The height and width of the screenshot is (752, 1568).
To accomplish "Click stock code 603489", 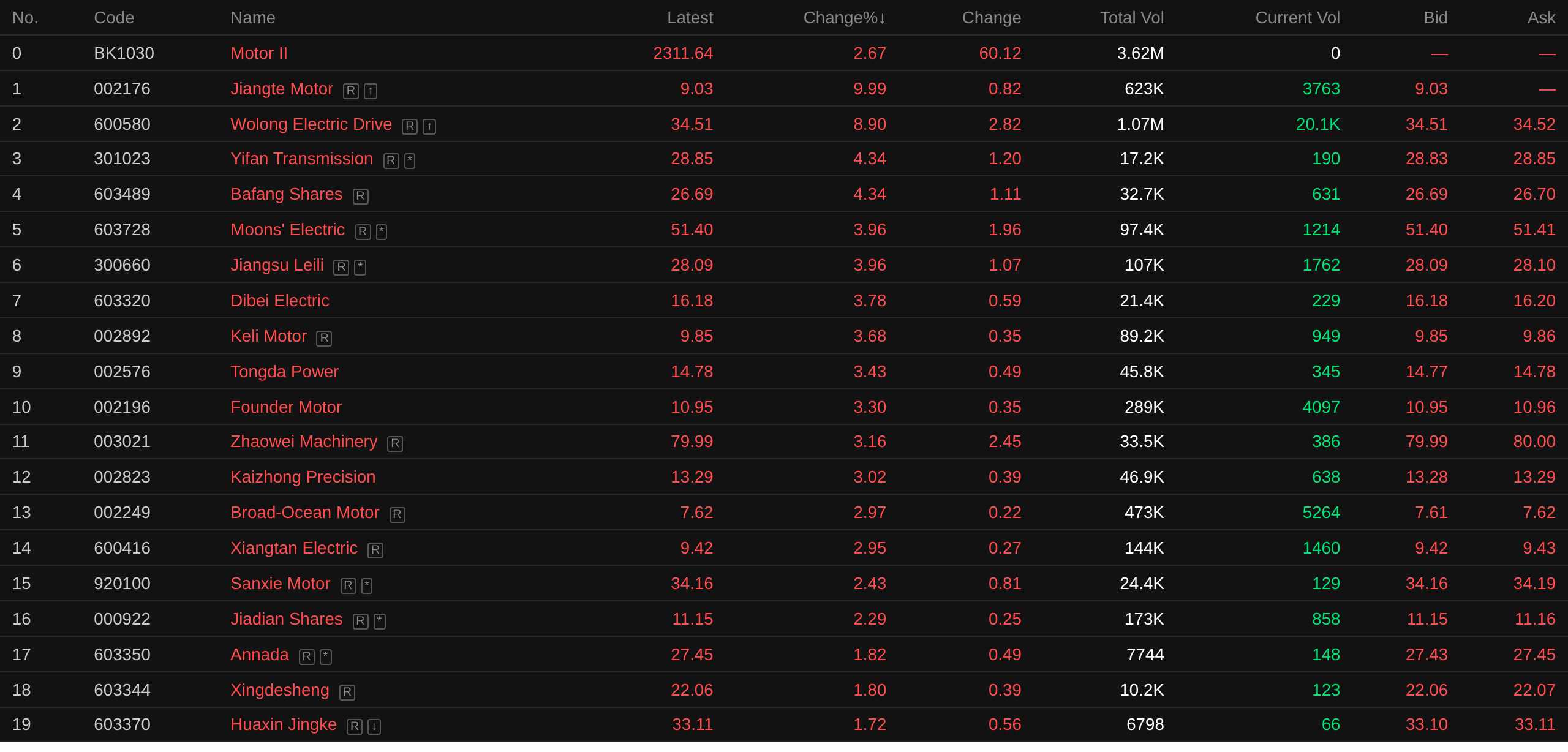I will point(122,194).
